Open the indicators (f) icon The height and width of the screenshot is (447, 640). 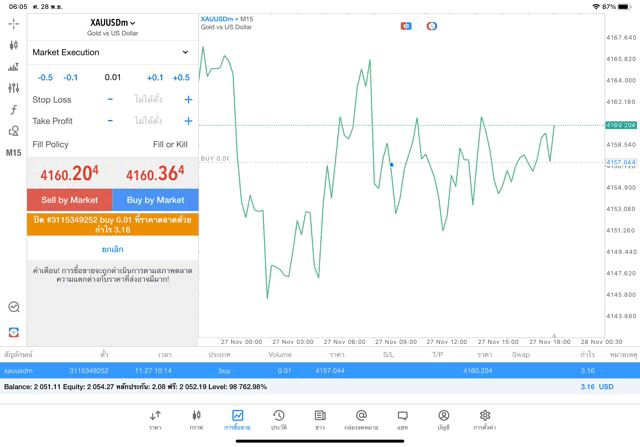(13, 110)
